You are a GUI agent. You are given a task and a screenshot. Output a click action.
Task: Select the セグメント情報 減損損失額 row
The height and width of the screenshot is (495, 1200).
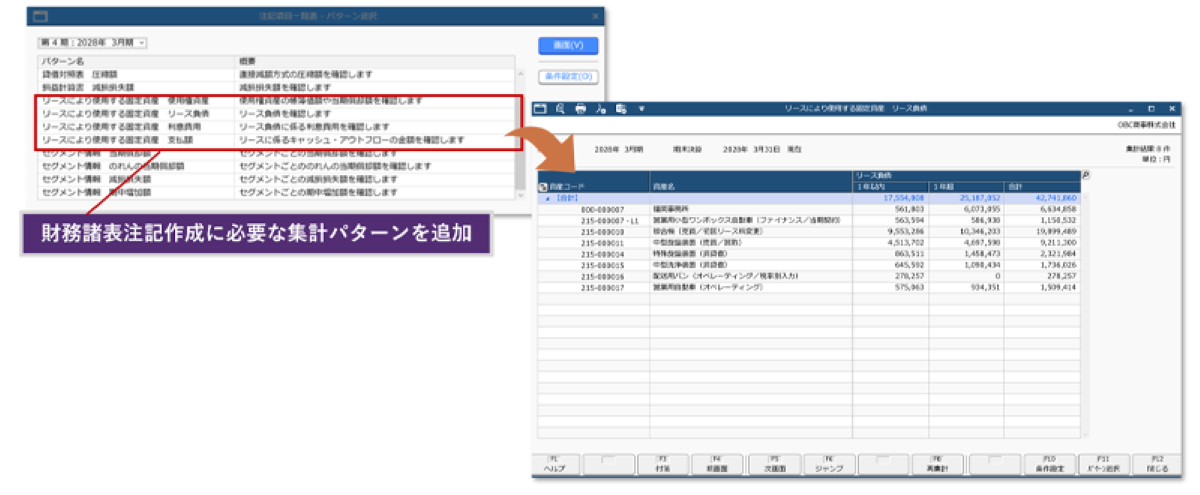point(277,178)
